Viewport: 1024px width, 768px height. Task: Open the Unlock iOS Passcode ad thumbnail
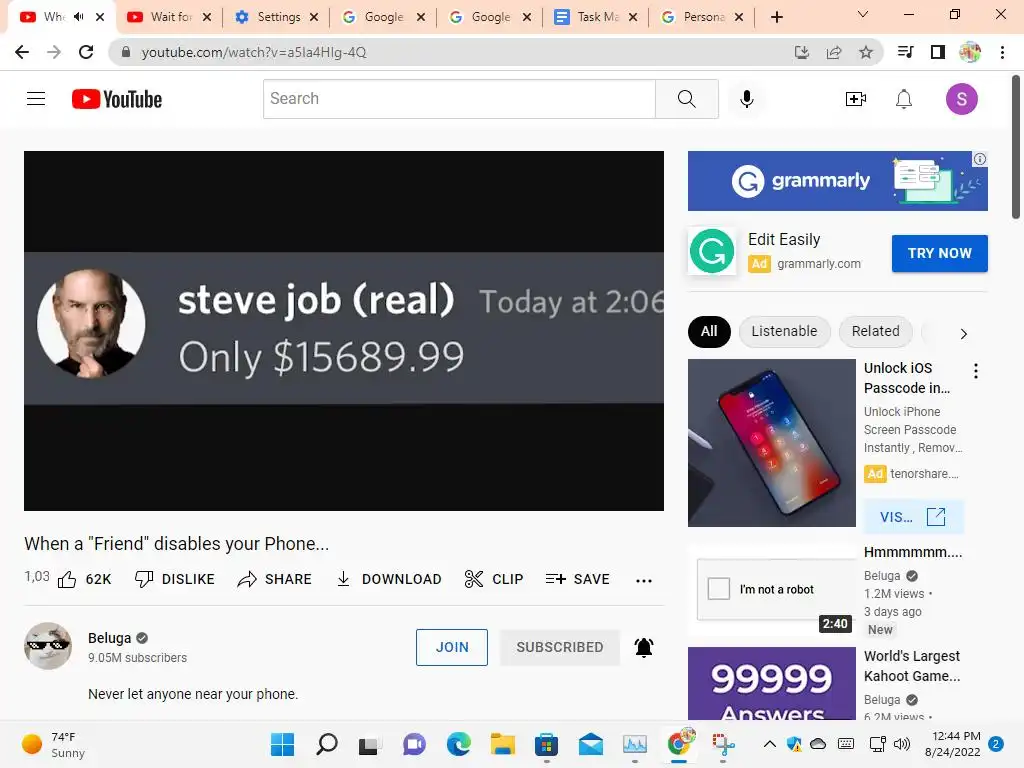click(772, 443)
